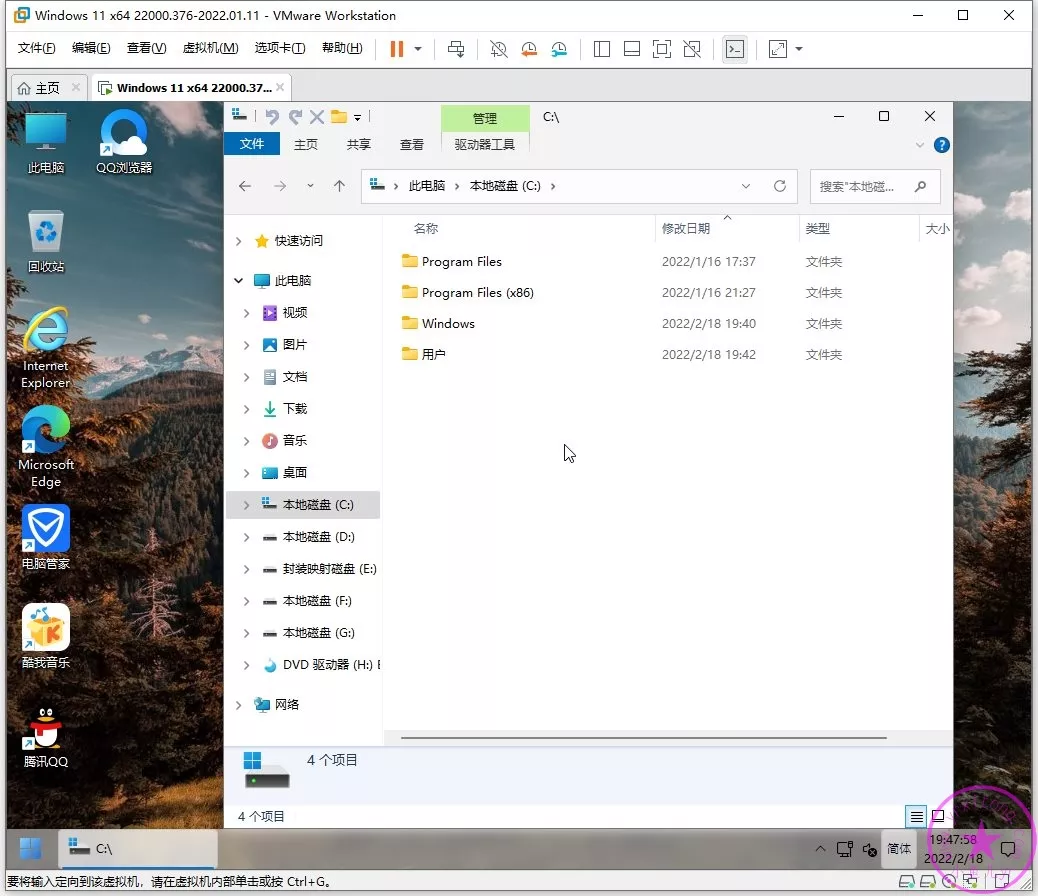The width and height of the screenshot is (1038, 896).
Task: Click the Explorer refresh button
Action: [x=780, y=186]
